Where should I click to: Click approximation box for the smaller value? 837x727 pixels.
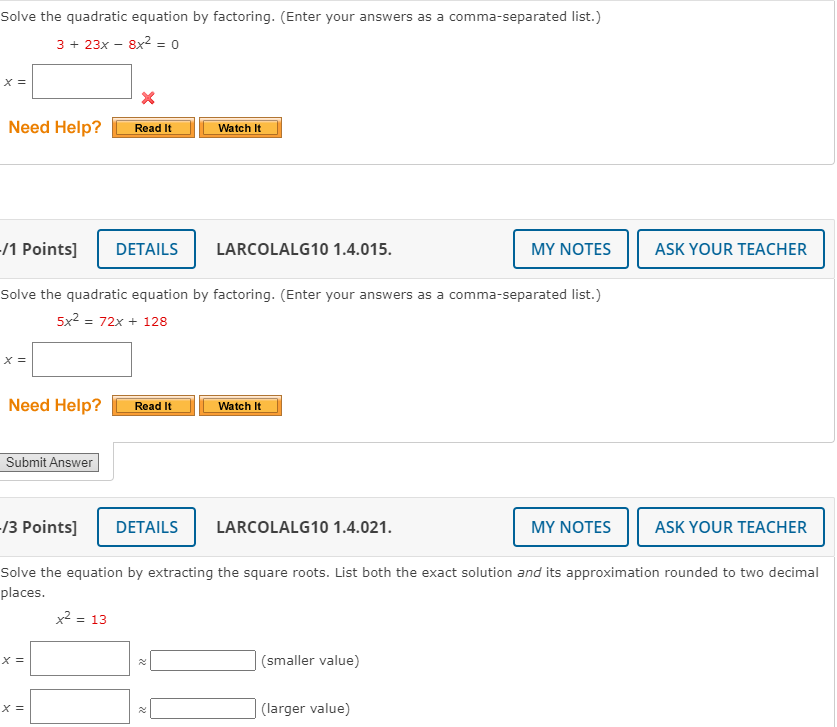pos(203,661)
